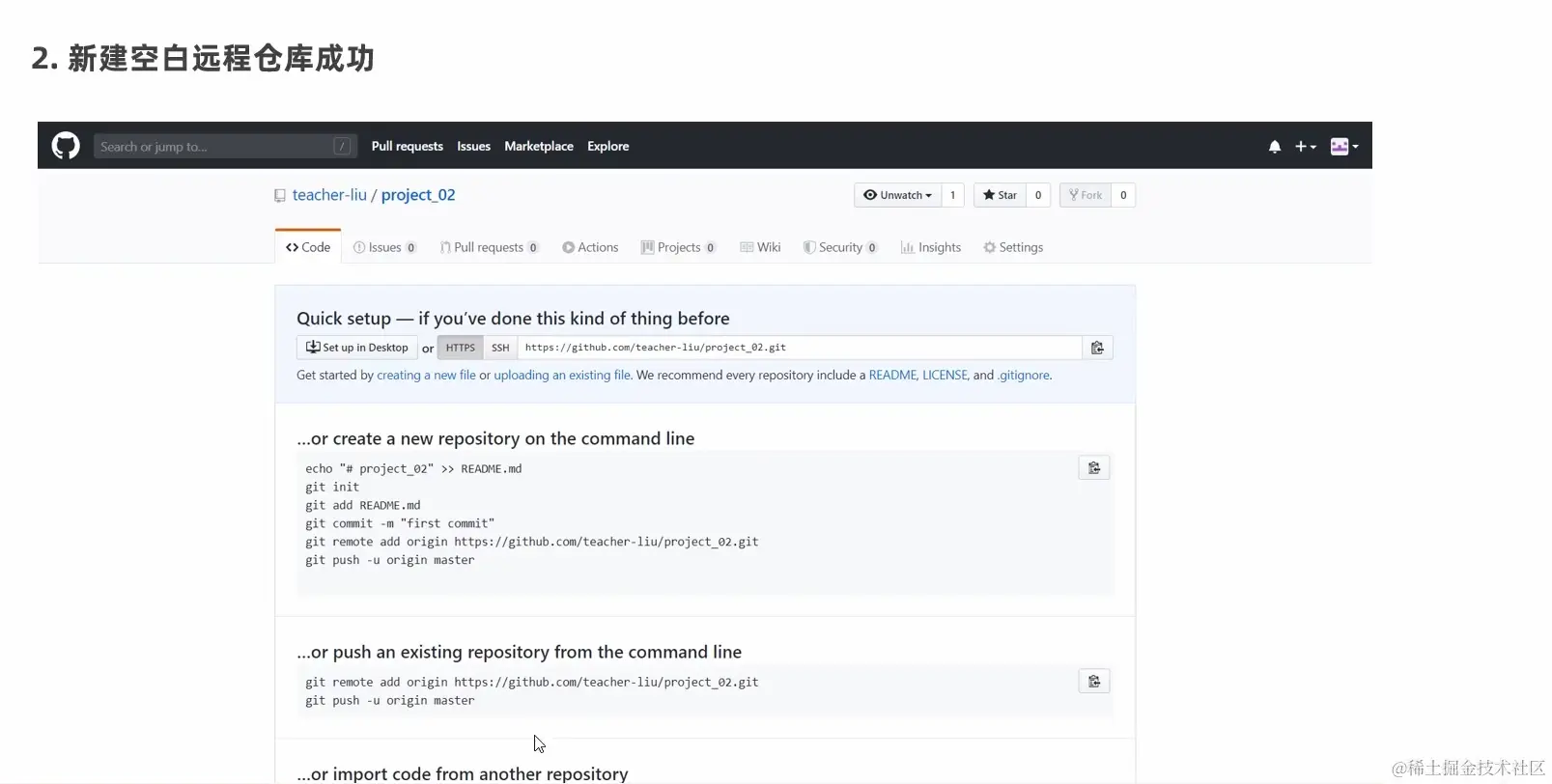The width and height of the screenshot is (1552, 784).
Task: Star the project_02 repository
Action: point(1000,195)
